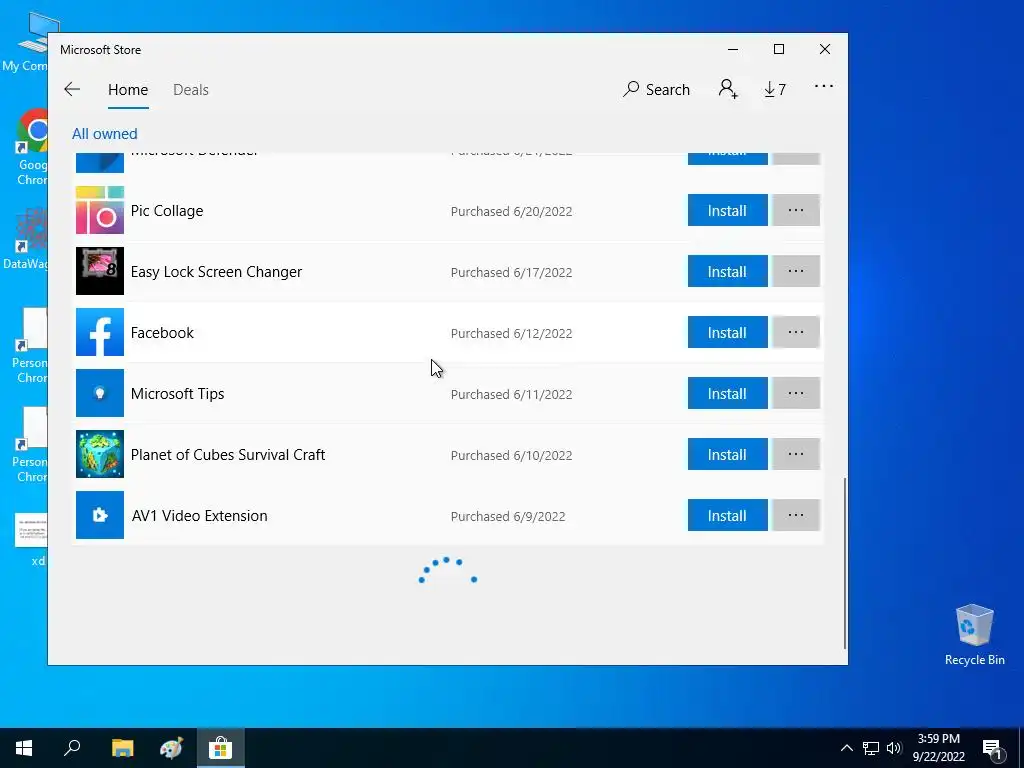The height and width of the screenshot is (768, 1024).
Task: Install Pic Collage
Action: [x=728, y=210]
